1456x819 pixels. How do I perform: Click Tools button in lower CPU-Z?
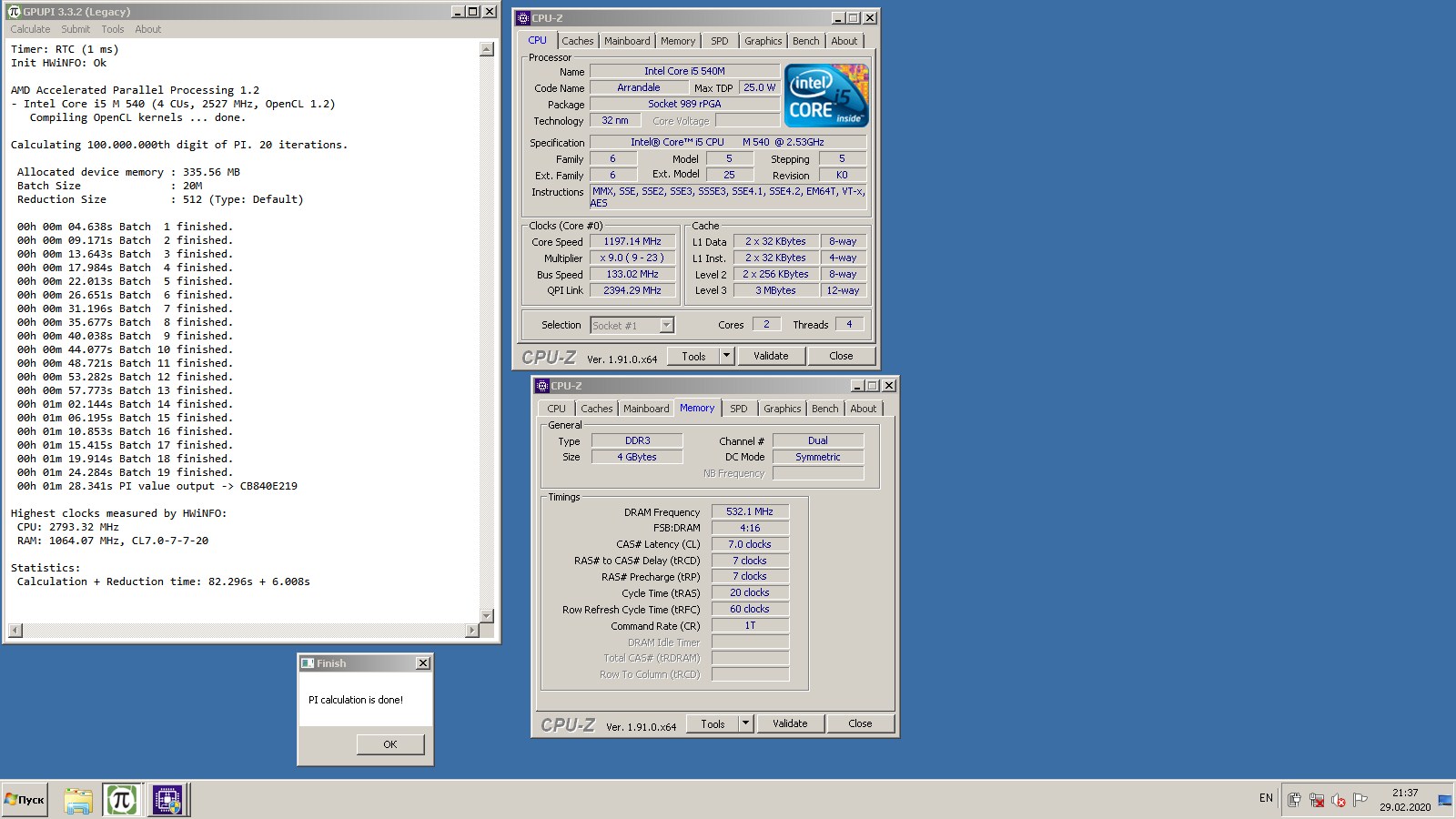tap(713, 723)
